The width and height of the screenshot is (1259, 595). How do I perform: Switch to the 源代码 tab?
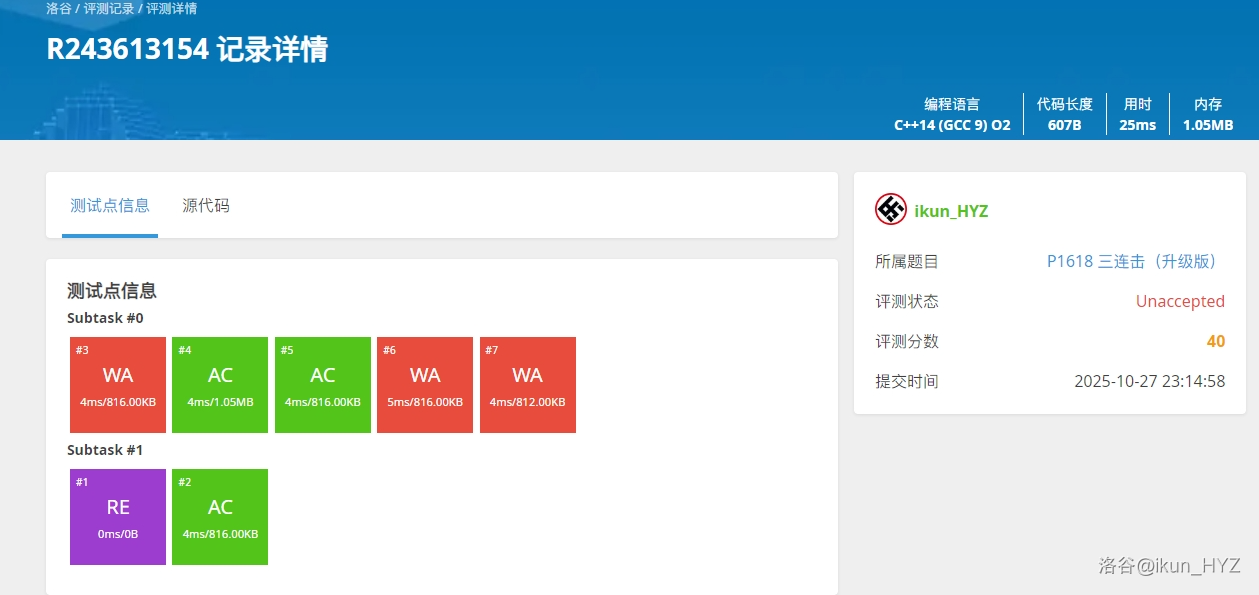[206, 206]
